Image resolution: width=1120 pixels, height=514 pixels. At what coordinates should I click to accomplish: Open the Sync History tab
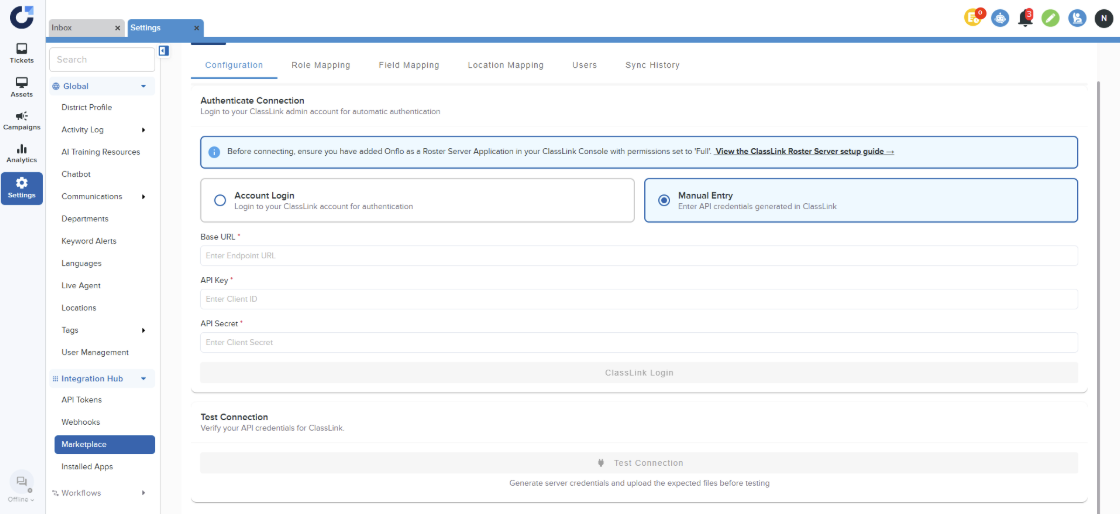pyautogui.click(x=652, y=65)
